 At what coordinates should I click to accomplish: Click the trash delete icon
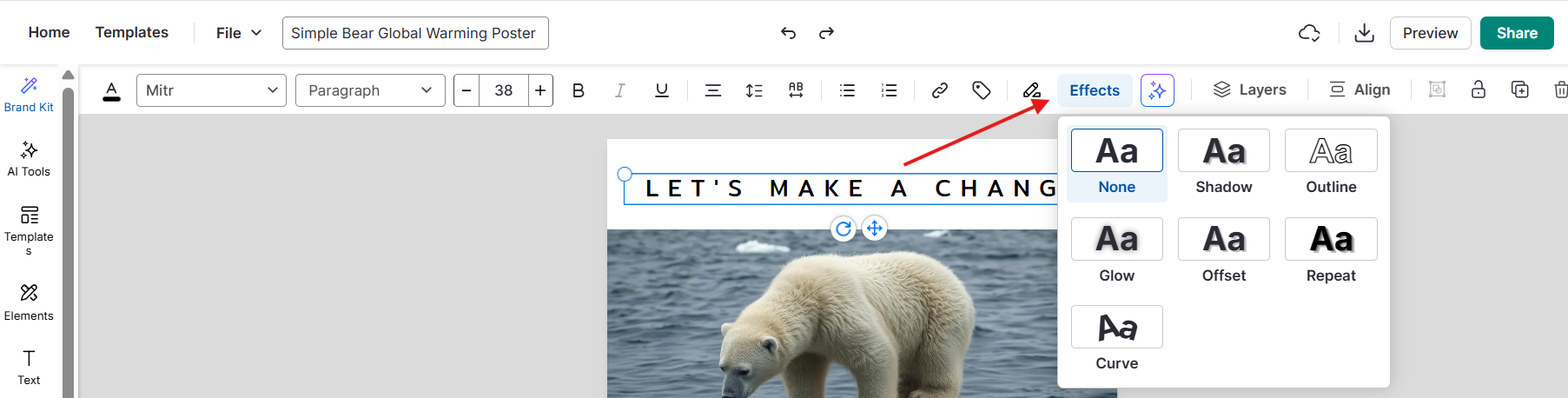pos(1560,90)
